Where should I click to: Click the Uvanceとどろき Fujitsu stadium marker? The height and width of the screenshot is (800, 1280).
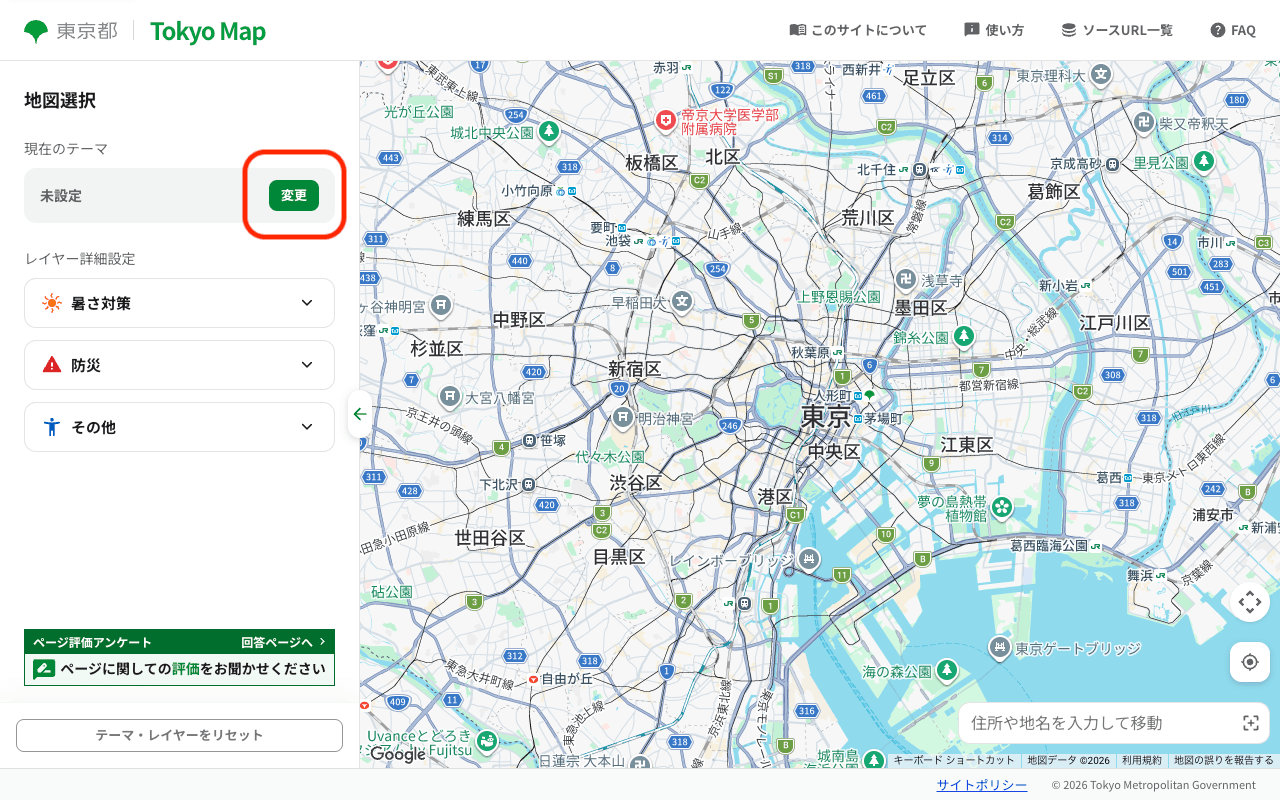(x=487, y=741)
